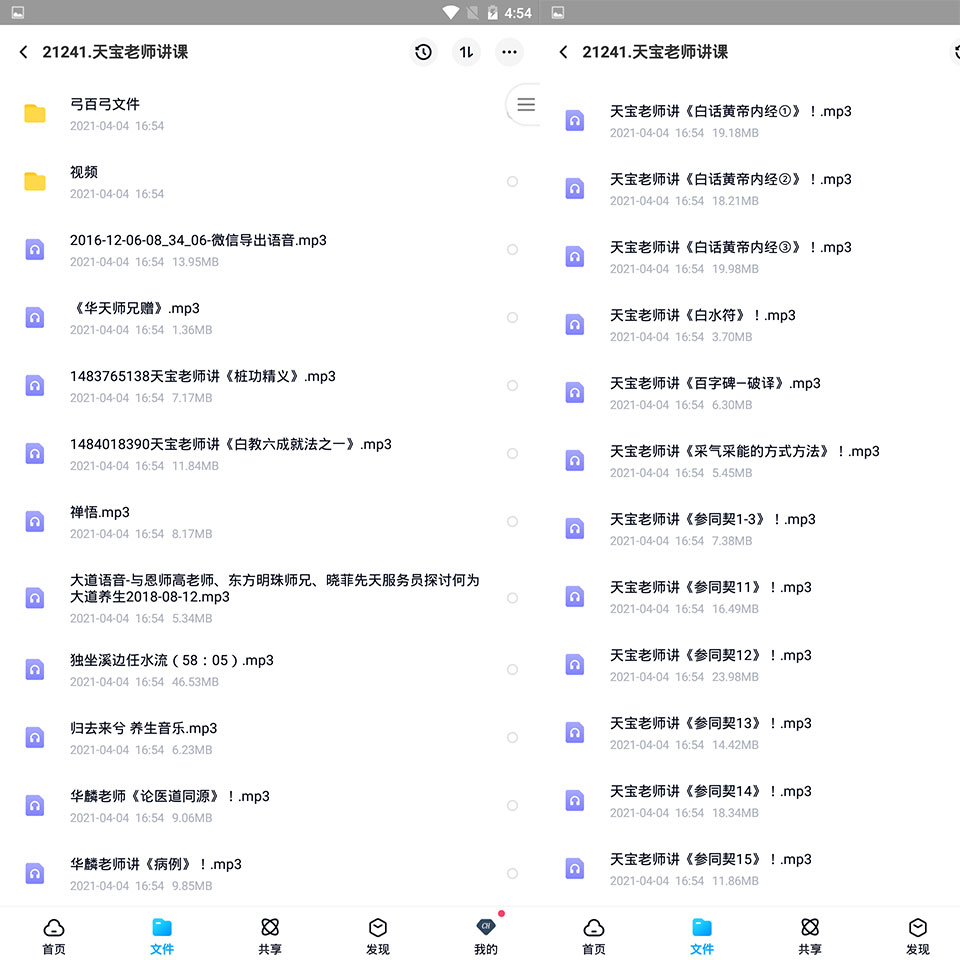Image resolution: width=960 pixels, height=960 pixels.
Task: Switch to 共享 tab in left panel
Action: [x=270, y=936]
